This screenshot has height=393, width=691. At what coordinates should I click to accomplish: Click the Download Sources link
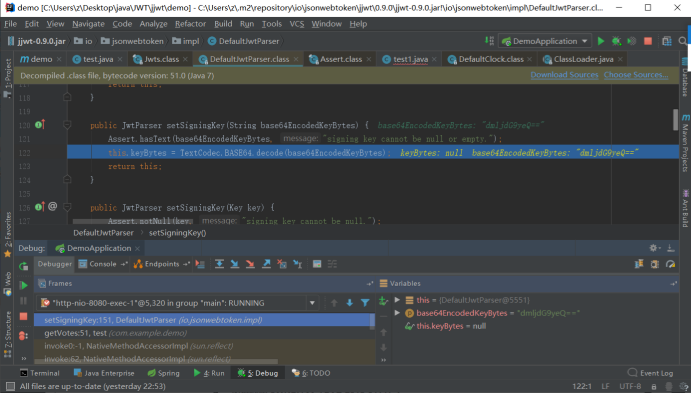coord(564,75)
